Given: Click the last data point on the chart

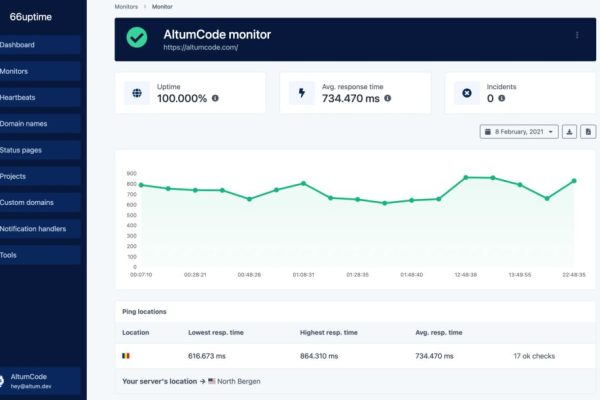Looking at the screenshot, I should (x=574, y=181).
